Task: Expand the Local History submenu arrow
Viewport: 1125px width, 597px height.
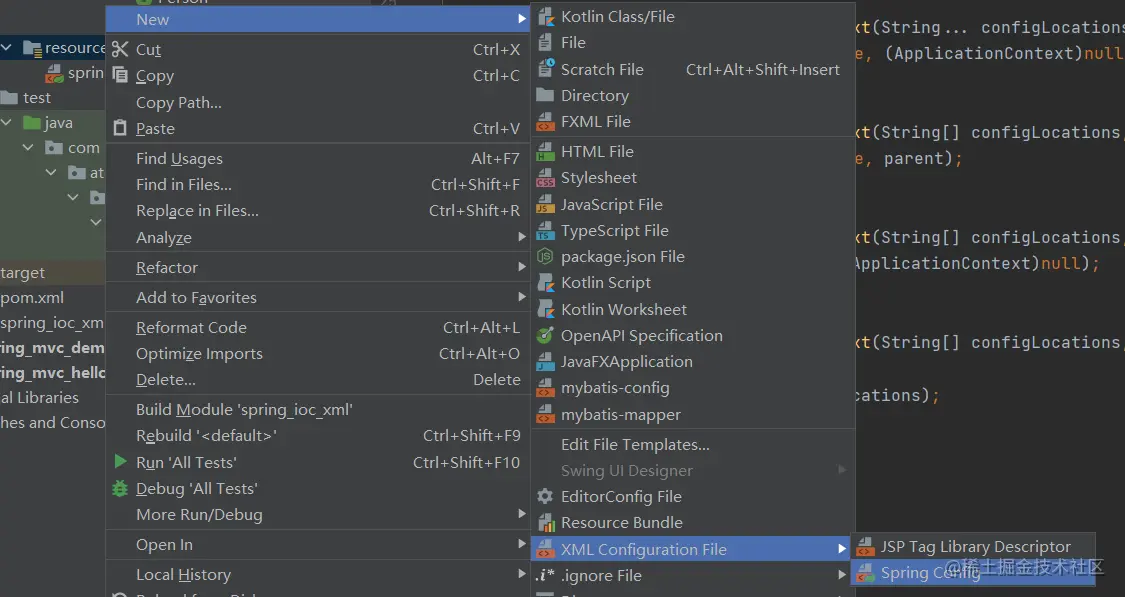Action: pyautogui.click(x=522, y=574)
